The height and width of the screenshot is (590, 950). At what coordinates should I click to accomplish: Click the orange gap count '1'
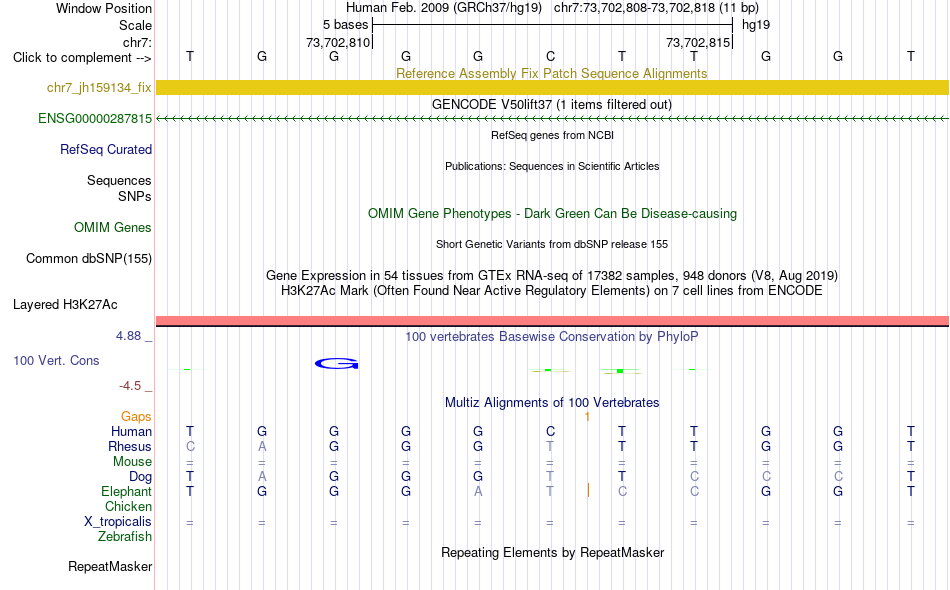587,417
